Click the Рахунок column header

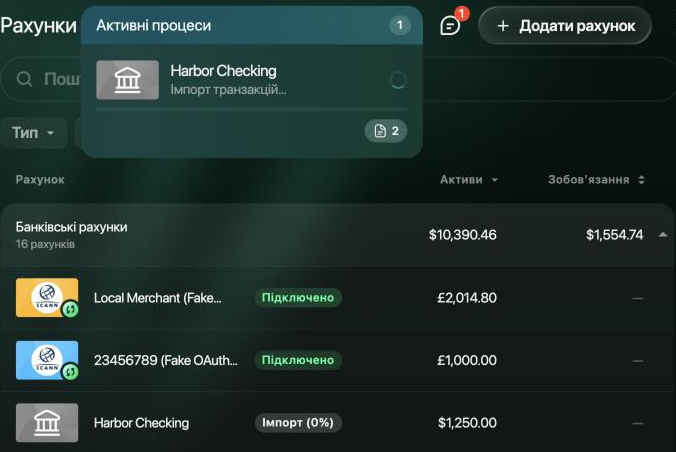pos(40,180)
